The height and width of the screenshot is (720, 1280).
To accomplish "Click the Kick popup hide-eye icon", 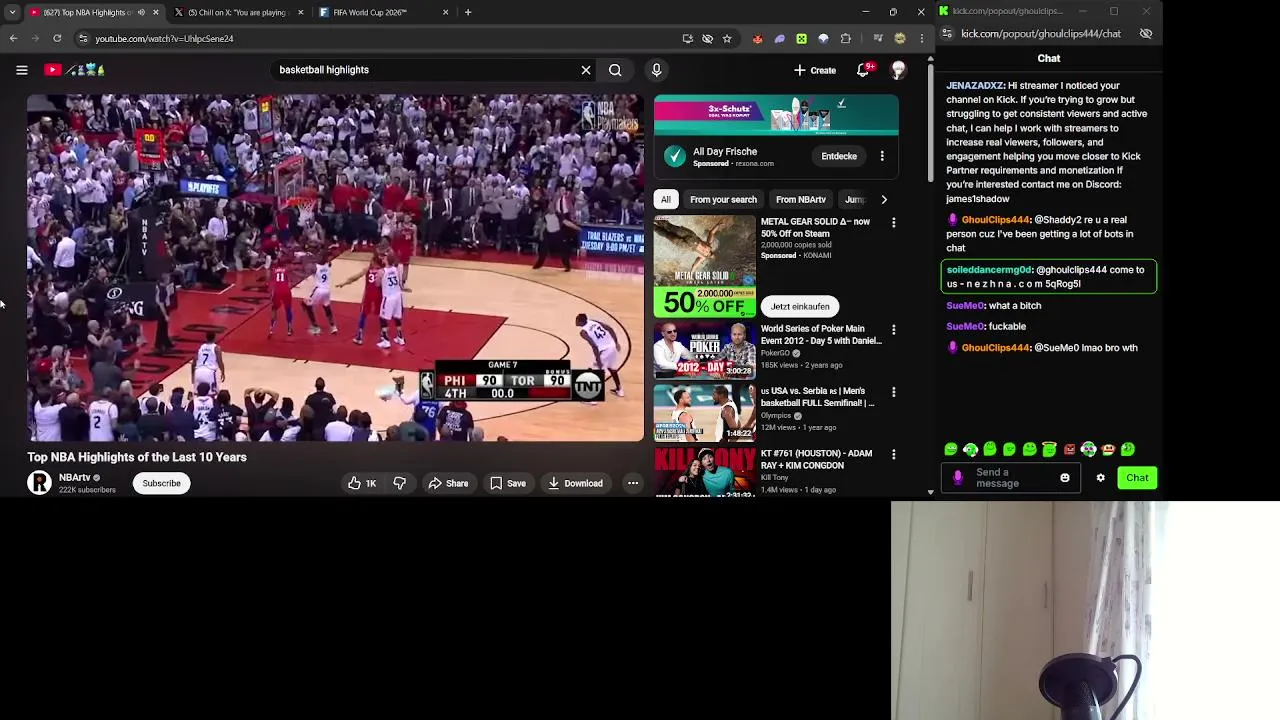I will tap(1146, 34).
